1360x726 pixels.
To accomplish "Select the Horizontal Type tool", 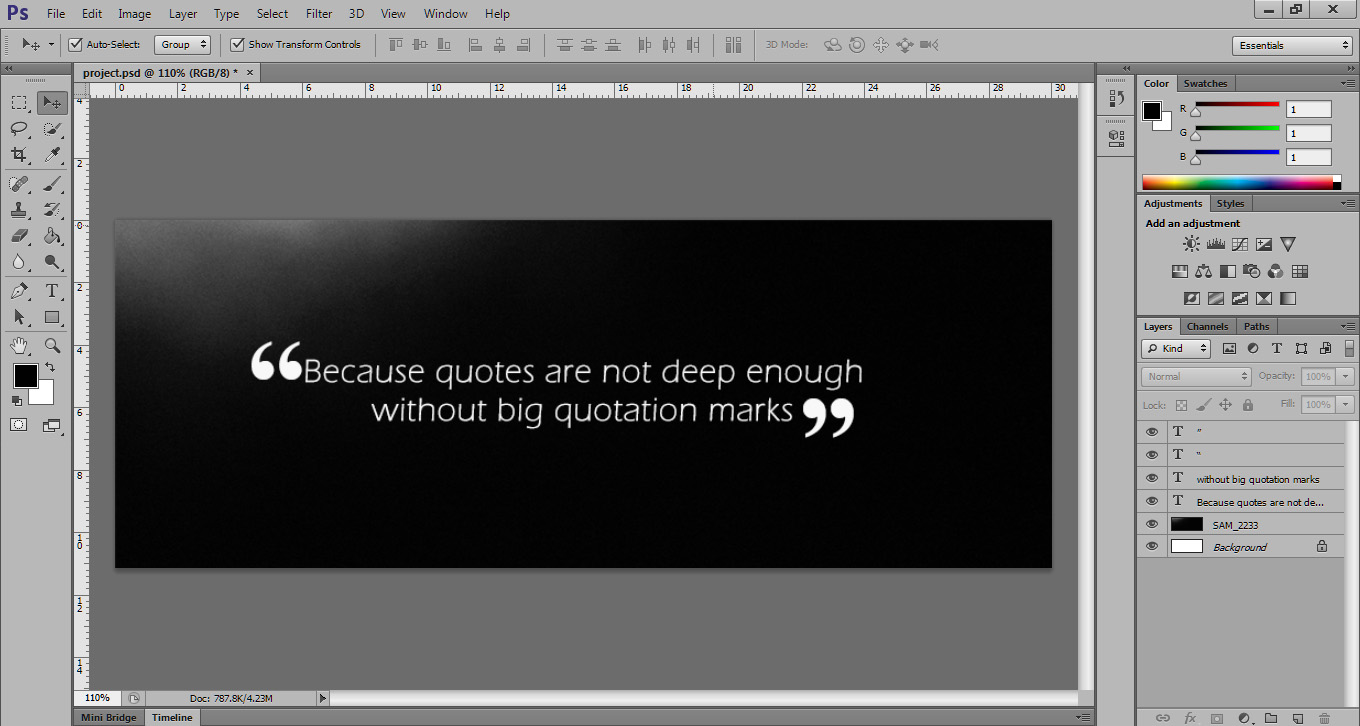I will [x=52, y=291].
